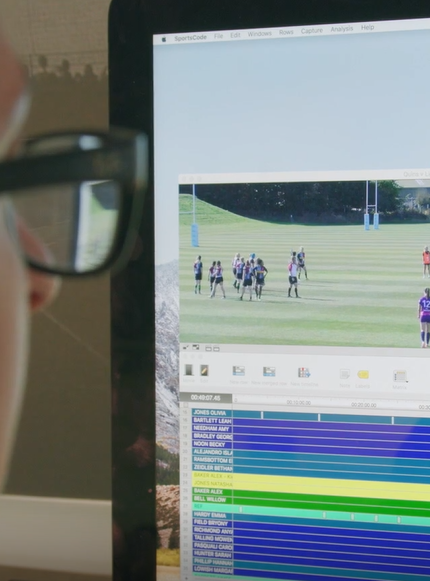Click the fullscreen arrows icon under video
This screenshot has width=430, height=581.
point(186,347)
